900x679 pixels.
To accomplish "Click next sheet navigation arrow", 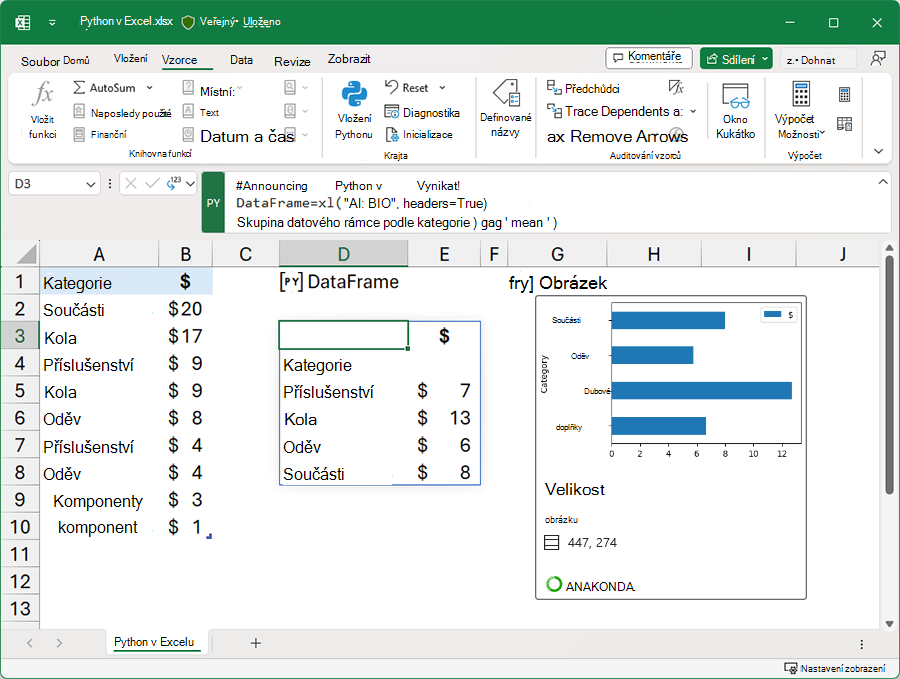I will tap(59, 643).
